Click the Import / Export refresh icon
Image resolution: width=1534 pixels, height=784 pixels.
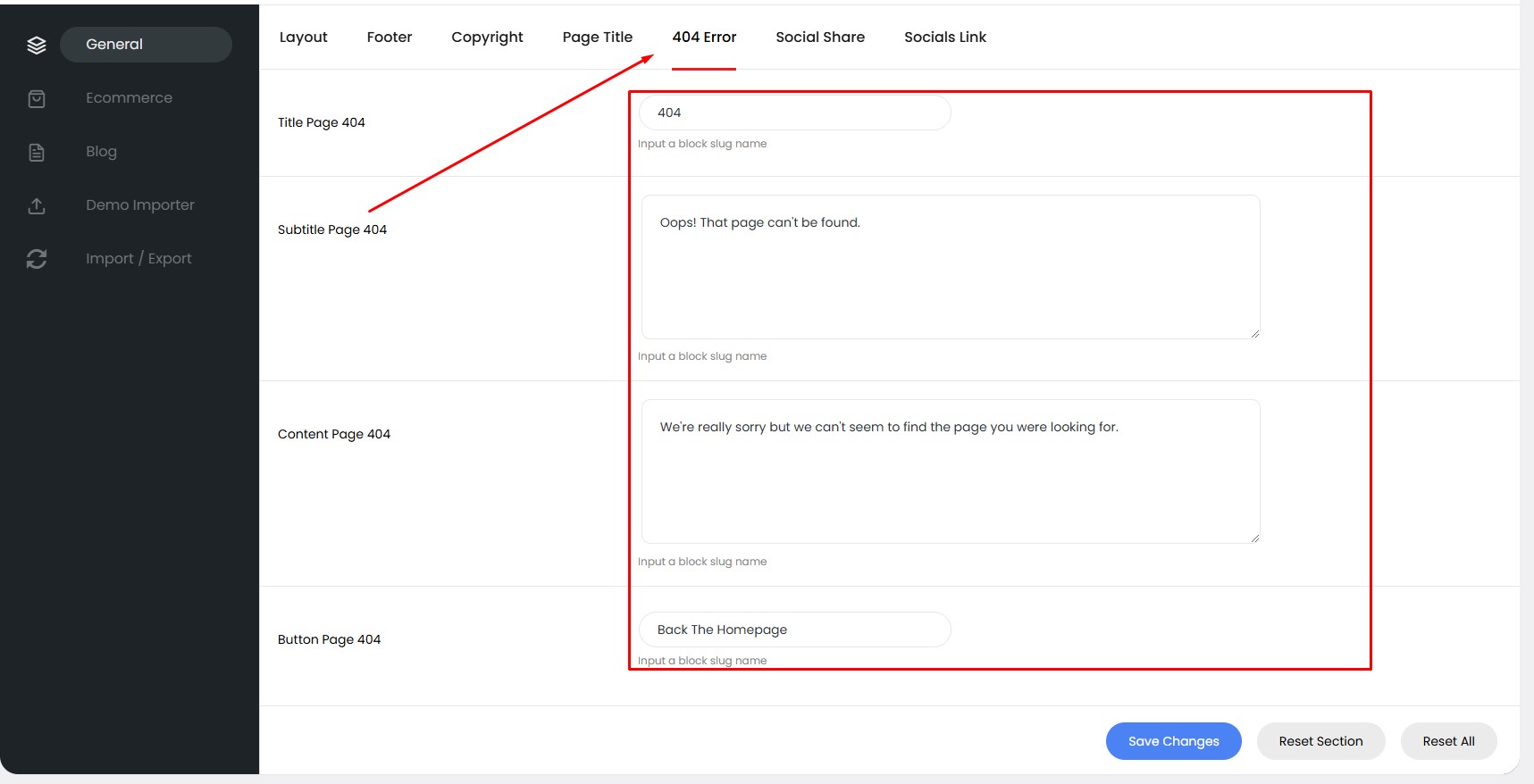click(37, 259)
